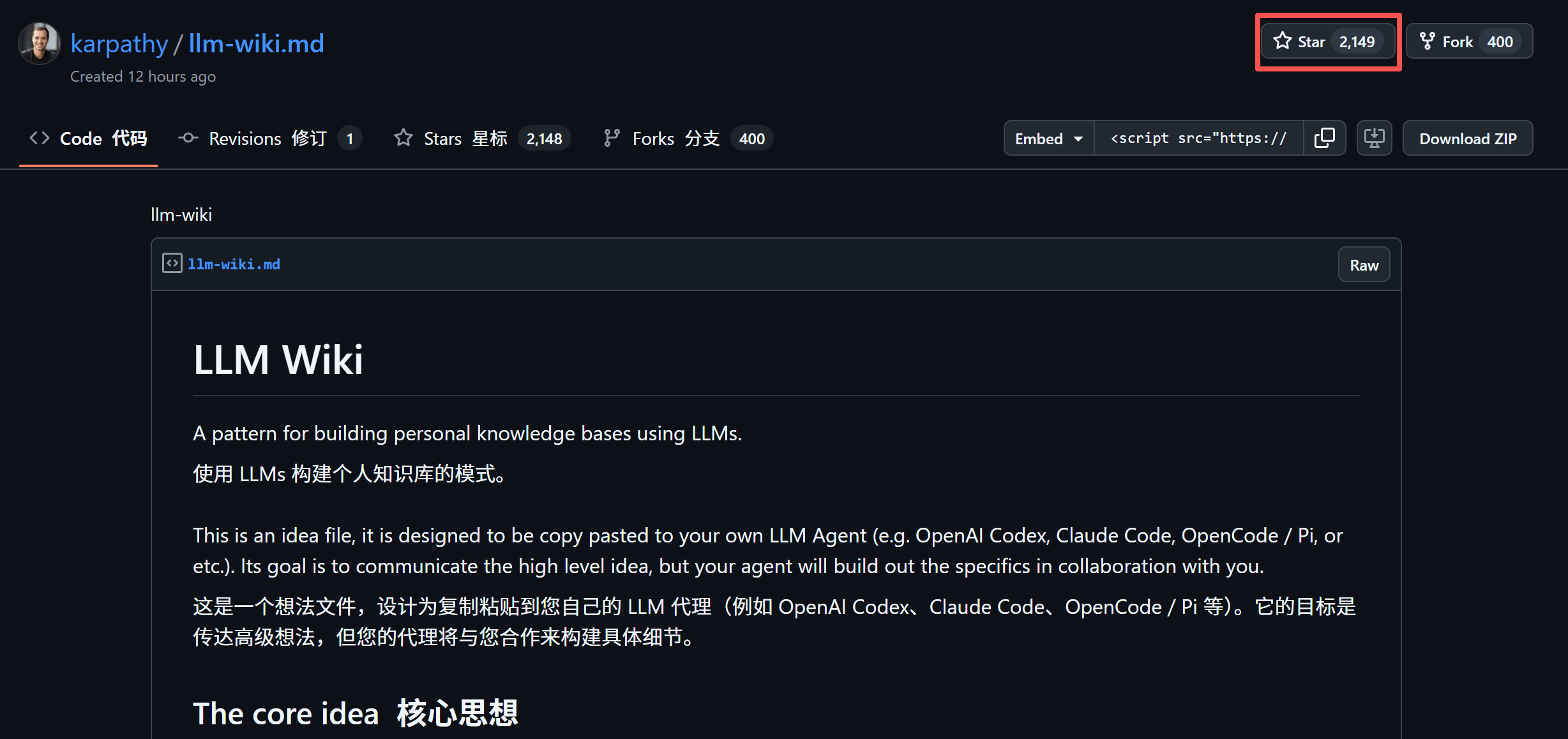
Task: Open the Embed dropdown menu
Action: 1047,138
